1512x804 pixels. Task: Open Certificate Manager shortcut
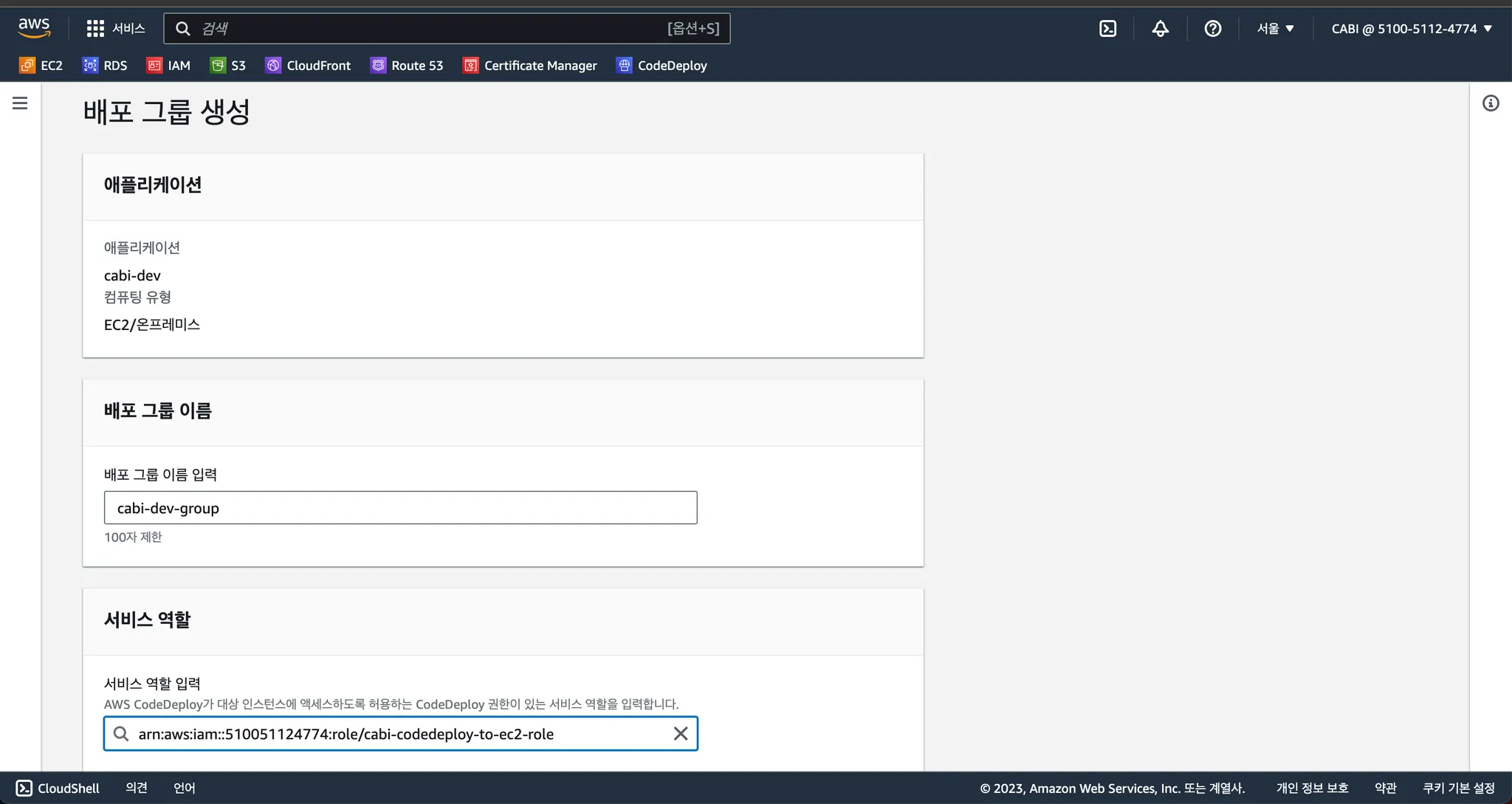coord(530,66)
